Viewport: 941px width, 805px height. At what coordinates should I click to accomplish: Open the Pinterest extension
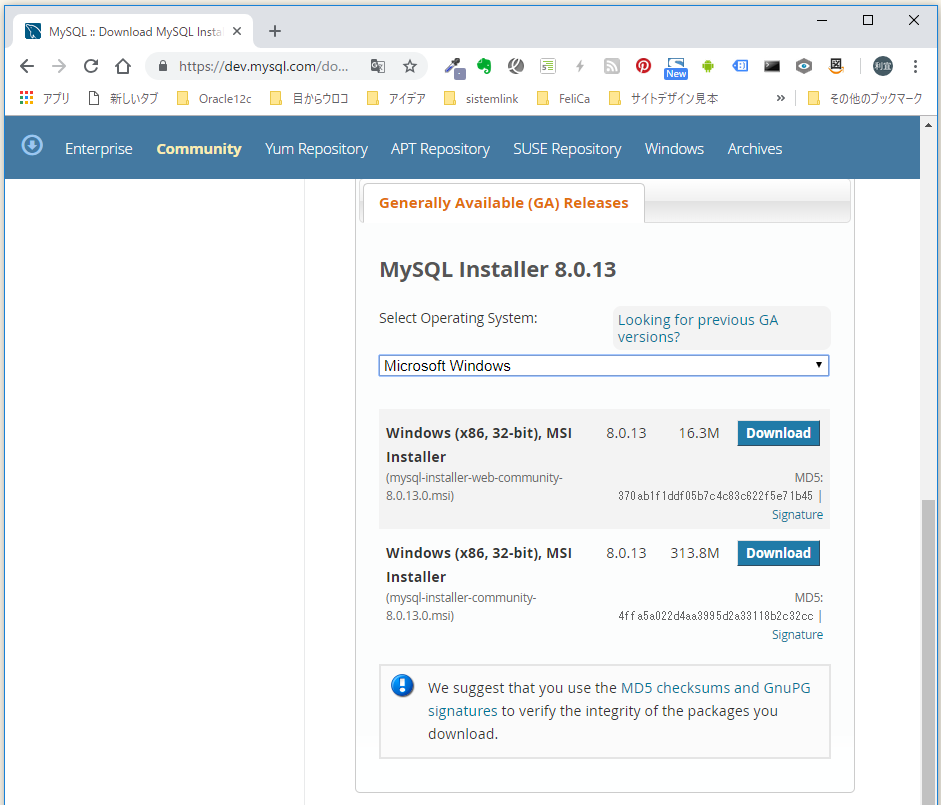[x=643, y=66]
